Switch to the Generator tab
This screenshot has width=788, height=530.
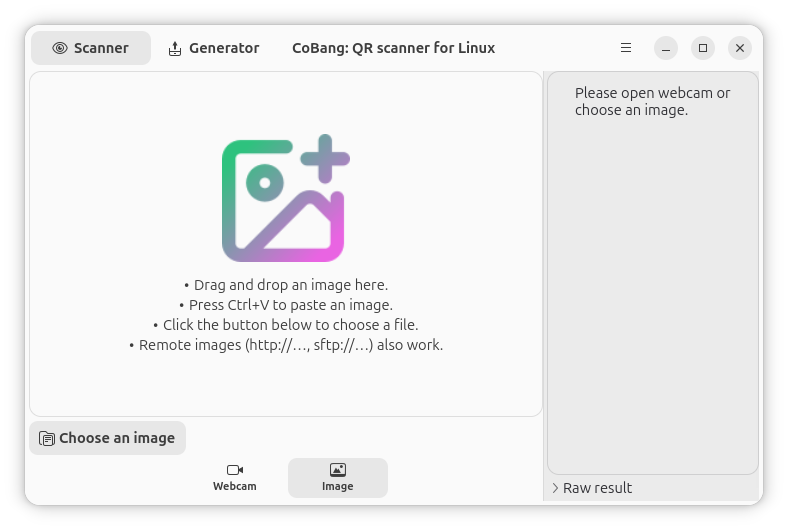click(214, 48)
